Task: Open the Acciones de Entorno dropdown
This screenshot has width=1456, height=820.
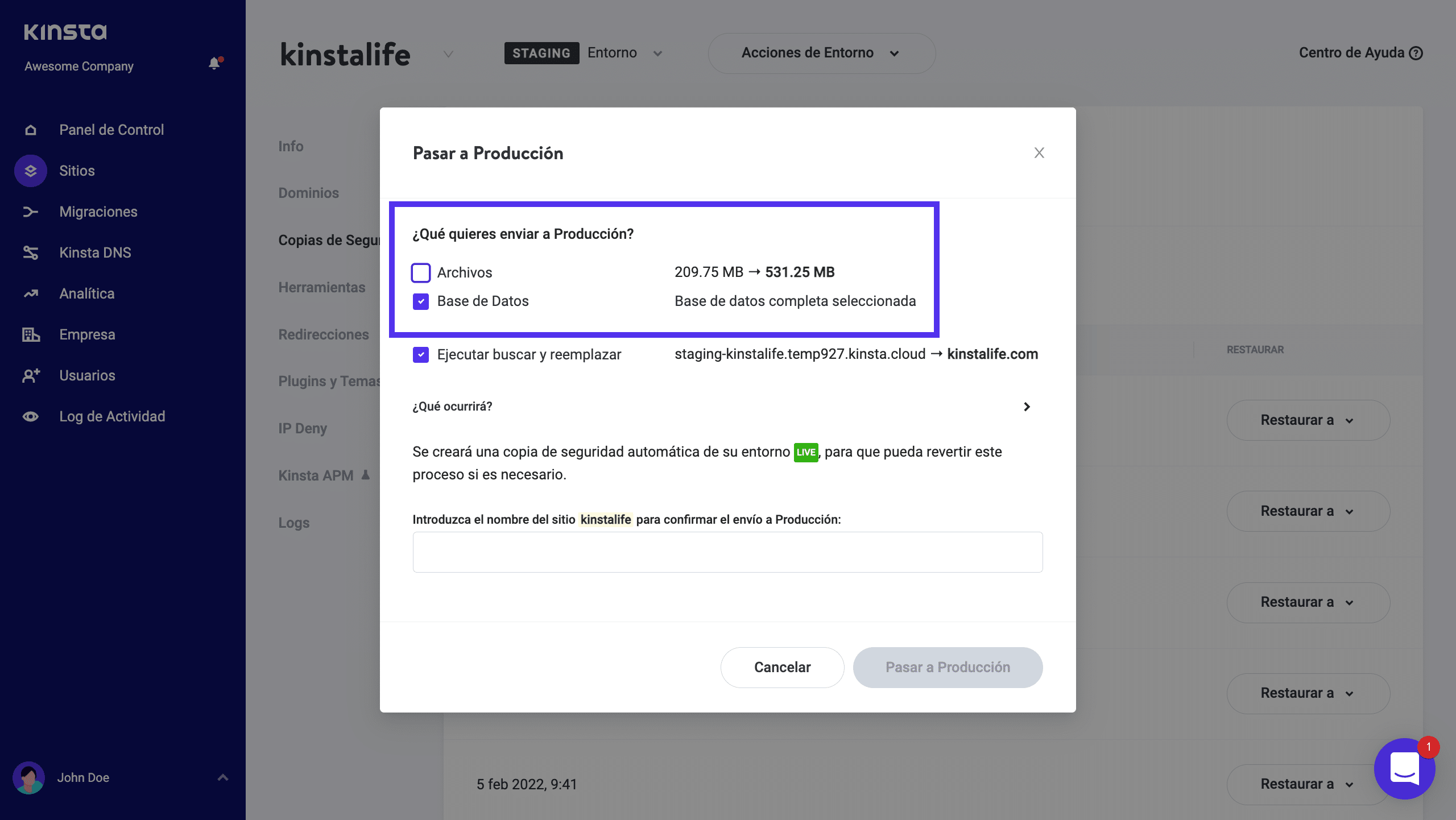Action: 821,53
